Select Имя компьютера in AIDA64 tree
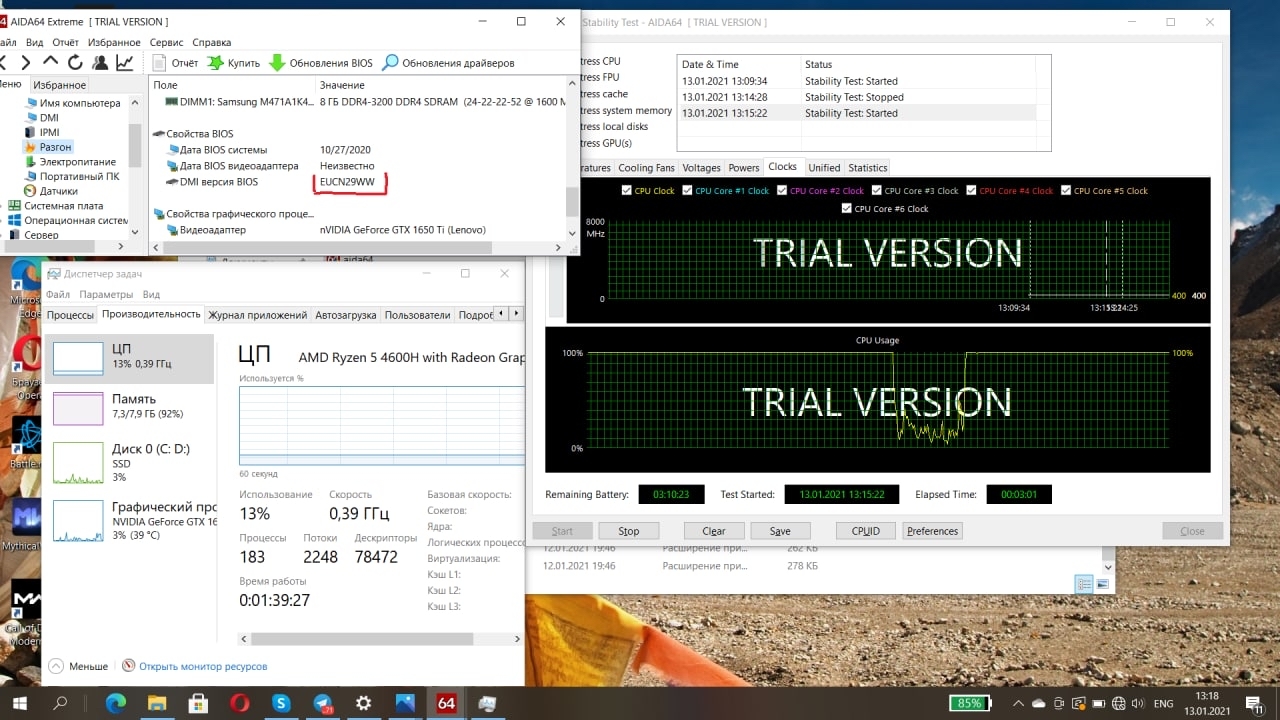Viewport: 1280px width, 720px height. [x=71, y=103]
